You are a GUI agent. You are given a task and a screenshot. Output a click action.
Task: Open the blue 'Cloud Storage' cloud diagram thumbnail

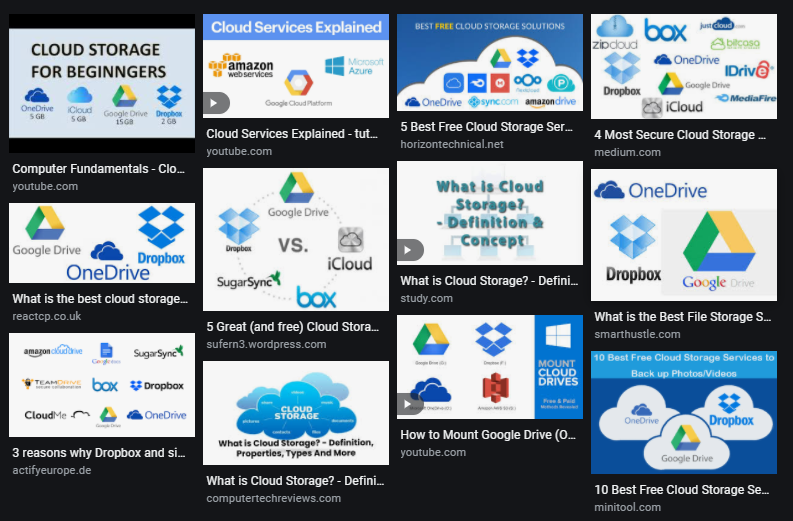point(296,413)
